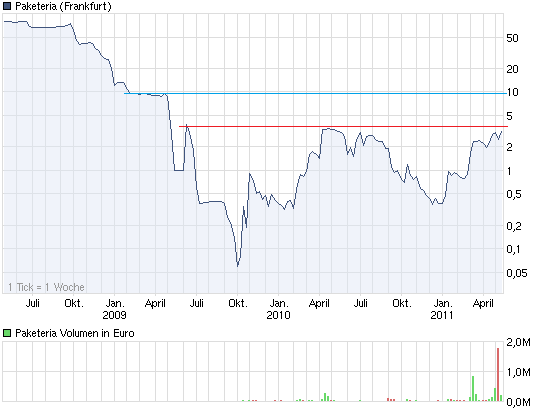The width and height of the screenshot is (545, 410).
Task: Click the volume axis label '2,0M'
Action: pos(518,342)
